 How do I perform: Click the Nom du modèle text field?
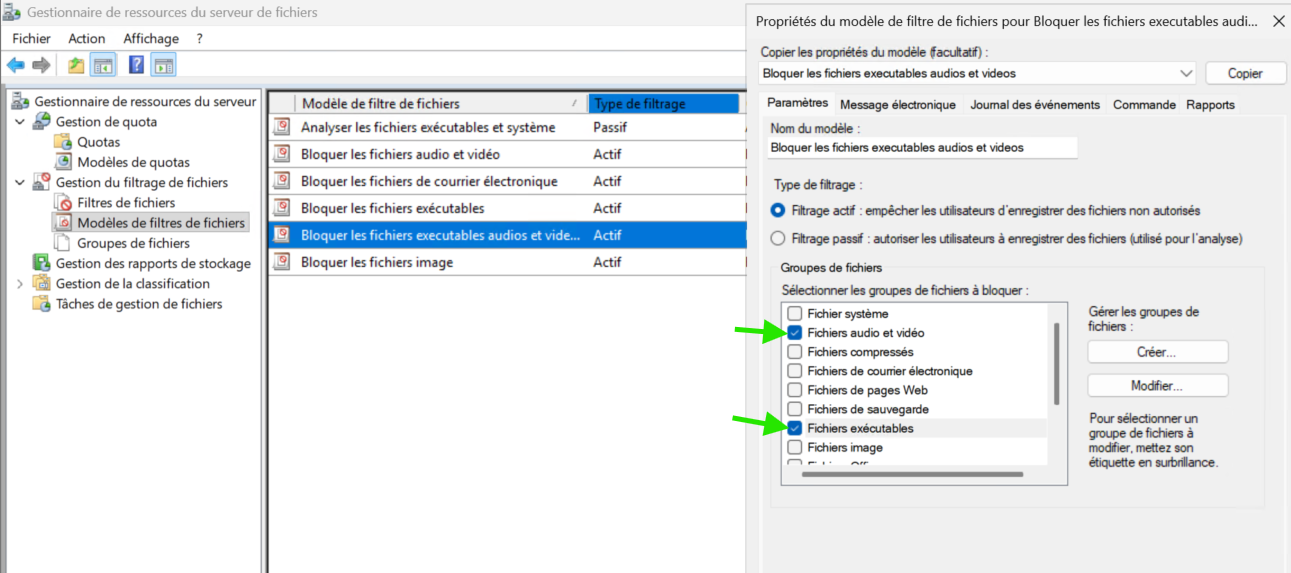[x=922, y=148]
